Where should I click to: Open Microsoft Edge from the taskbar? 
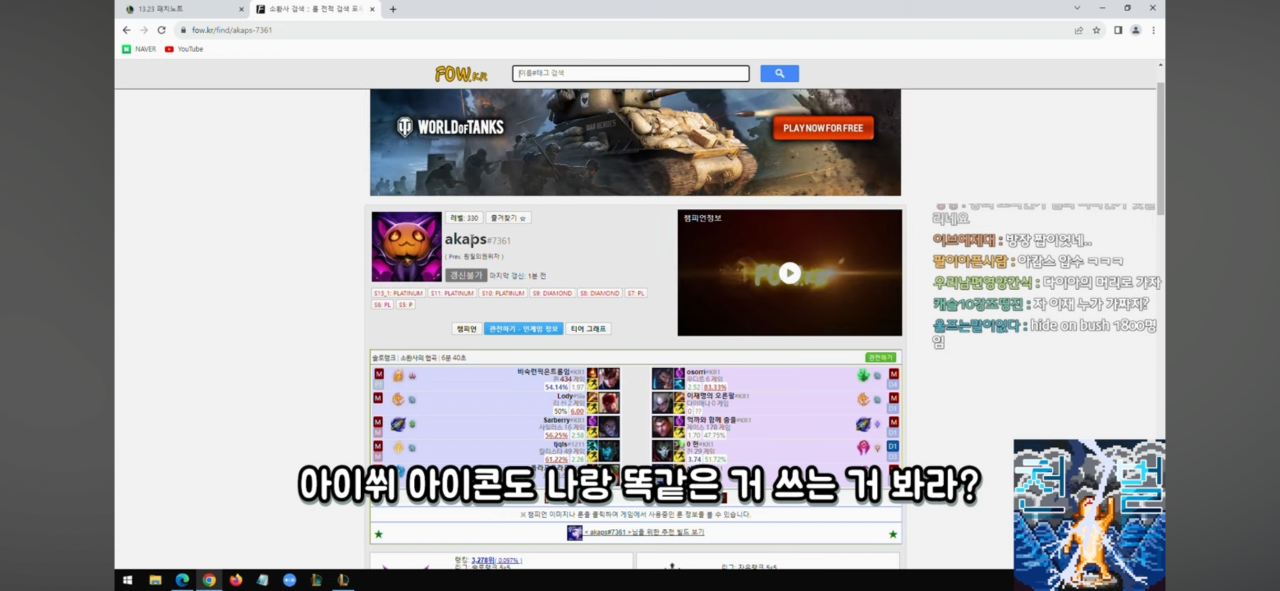point(182,580)
